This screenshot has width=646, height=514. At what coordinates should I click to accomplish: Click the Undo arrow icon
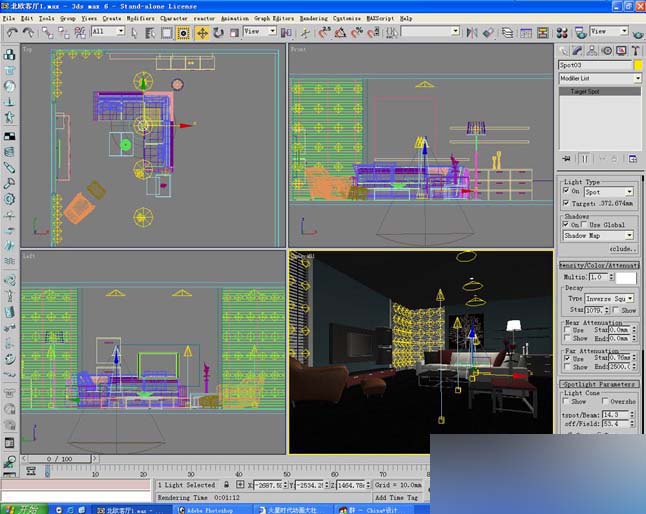point(12,32)
